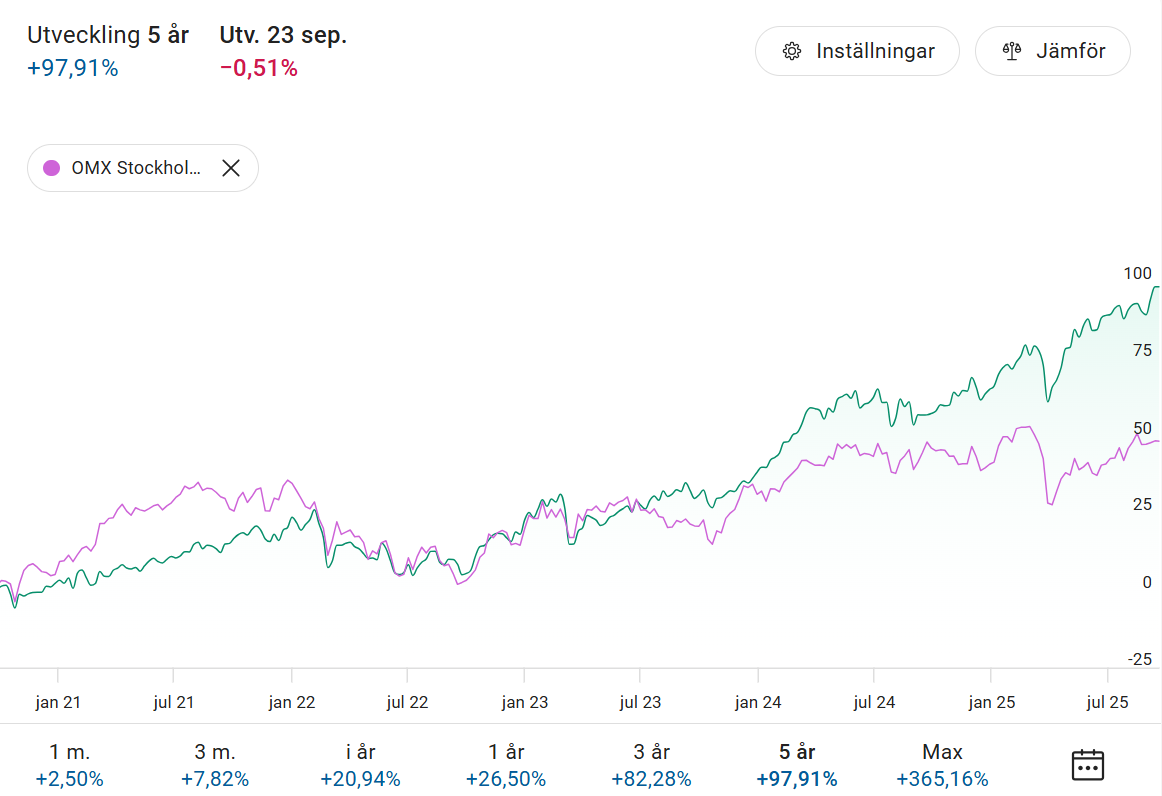Select the i år period tab
The width and height of the screenshot is (1162, 796).
(x=360, y=765)
